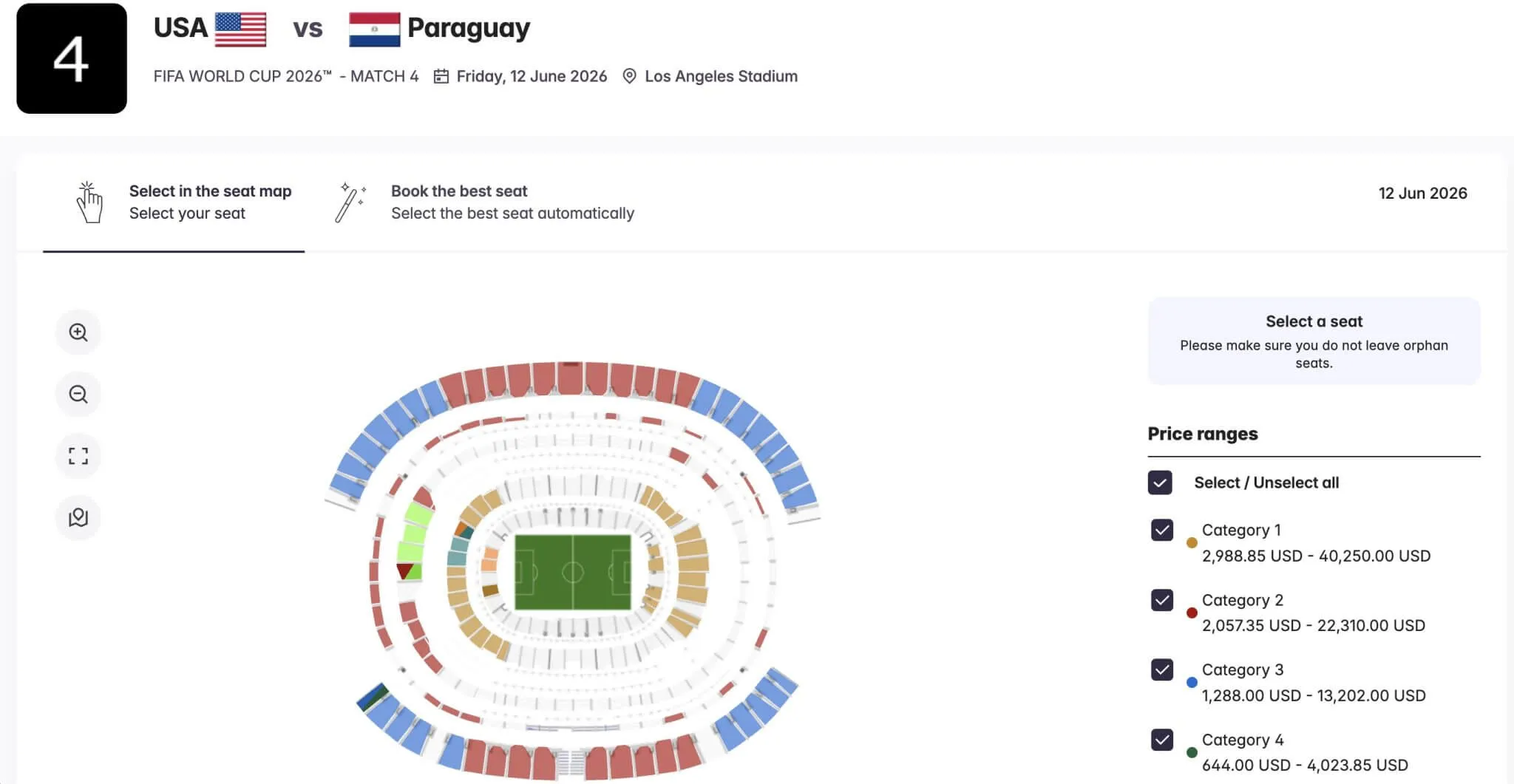Image resolution: width=1514 pixels, height=784 pixels.
Task: Uncheck the Category 3 price filter
Action: point(1162,670)
